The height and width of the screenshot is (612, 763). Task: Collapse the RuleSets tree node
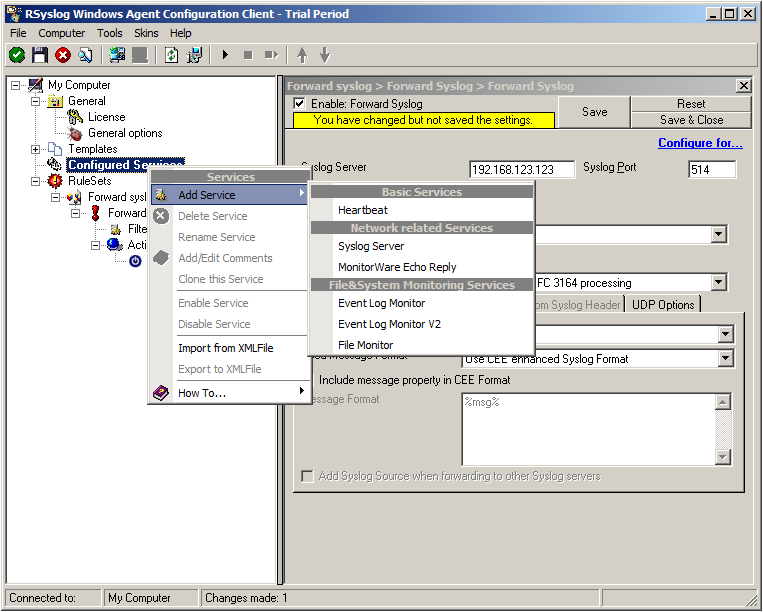pyautogui.click(x=36, y=181)
